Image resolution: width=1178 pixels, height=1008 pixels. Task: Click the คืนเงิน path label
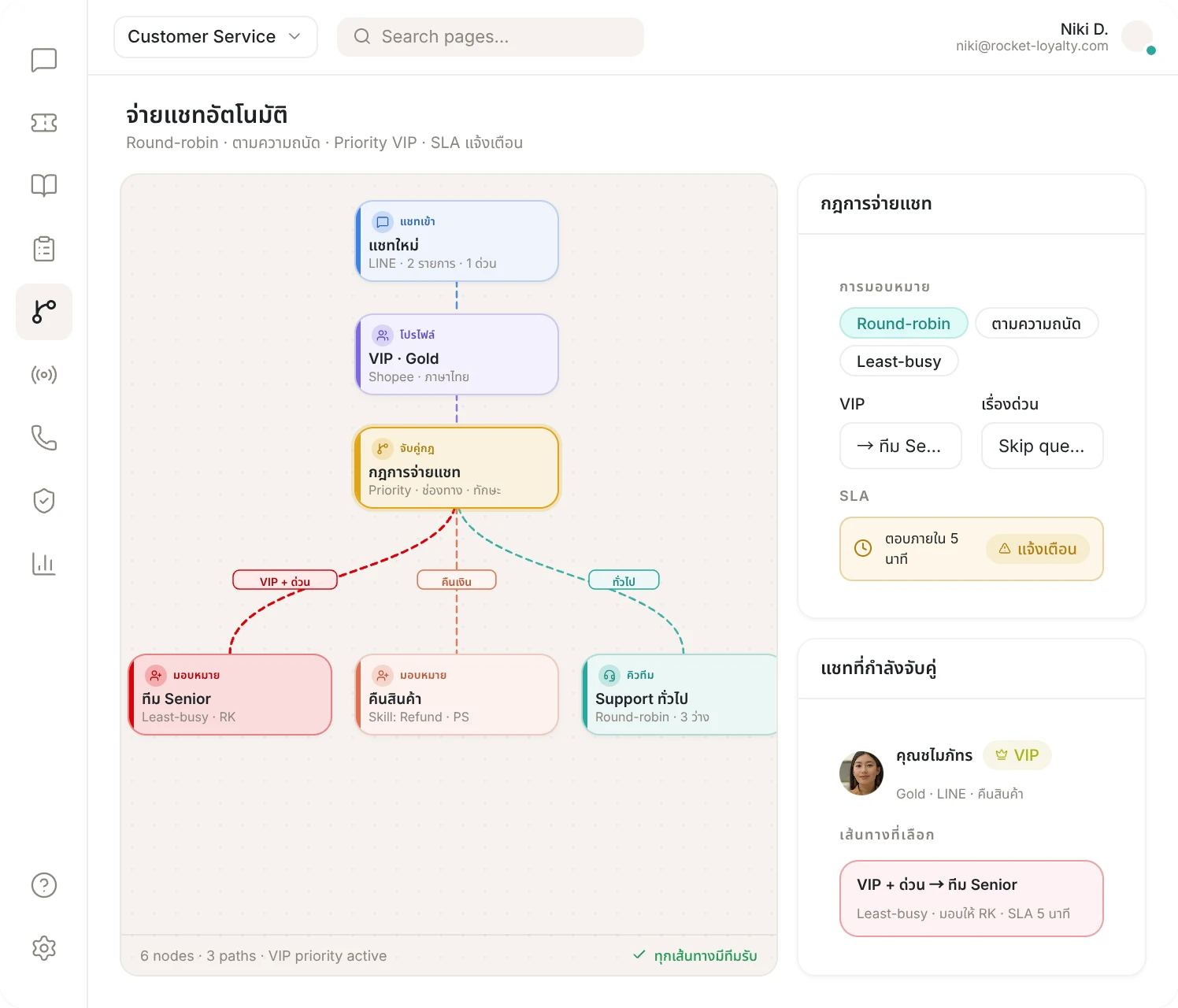click(x=457, y=580)
